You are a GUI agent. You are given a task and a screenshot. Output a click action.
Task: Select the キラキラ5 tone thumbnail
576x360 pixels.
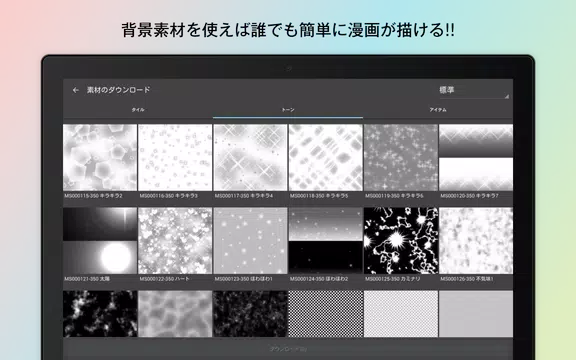[325, 157]
